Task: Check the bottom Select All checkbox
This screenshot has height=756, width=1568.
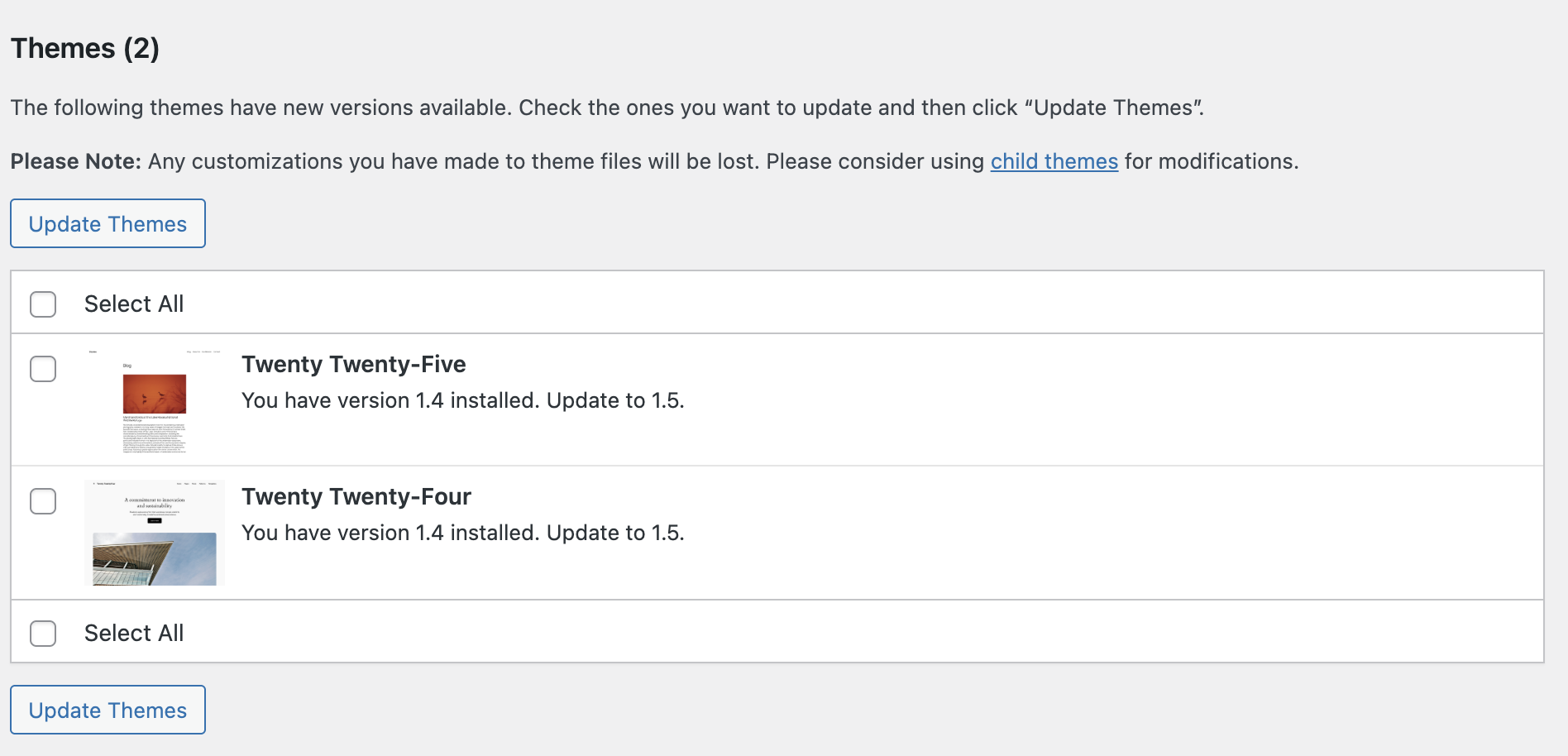Action: click(x=43, y=634)
